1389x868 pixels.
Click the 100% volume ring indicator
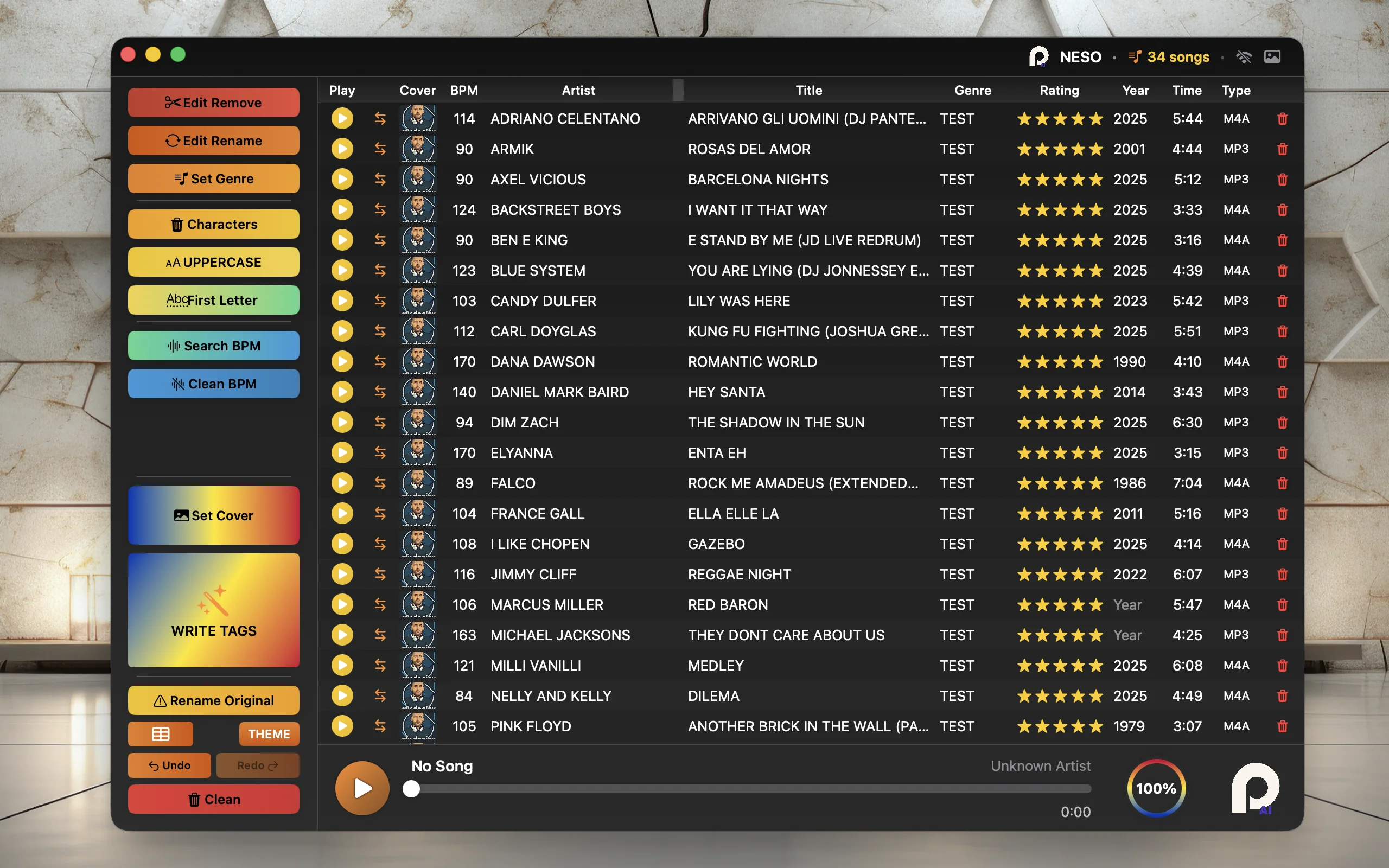[1156, 788]
